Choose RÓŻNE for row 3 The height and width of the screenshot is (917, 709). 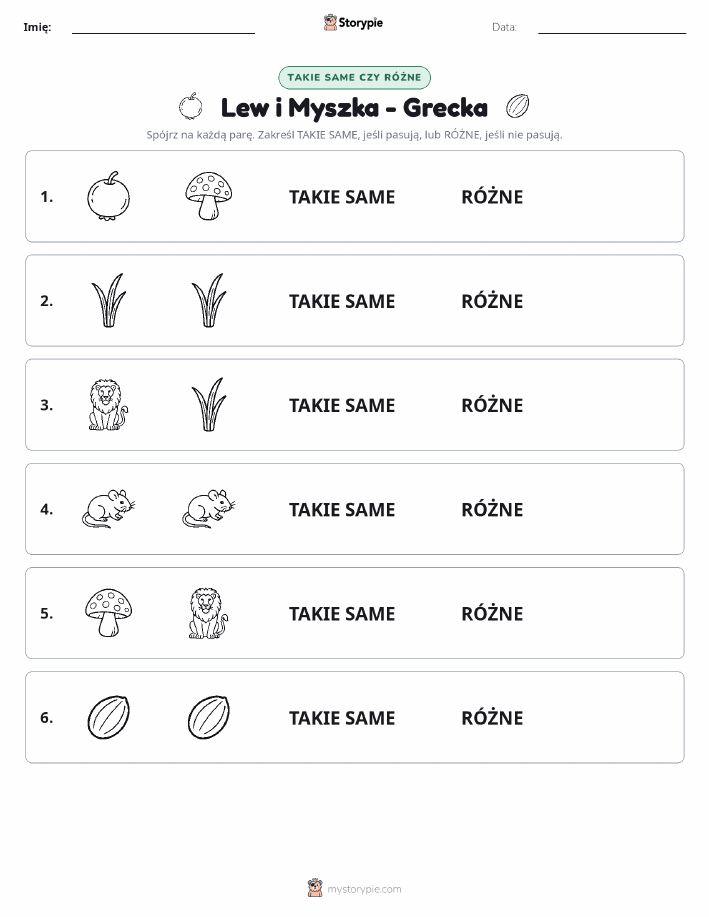tap(492, 405)
